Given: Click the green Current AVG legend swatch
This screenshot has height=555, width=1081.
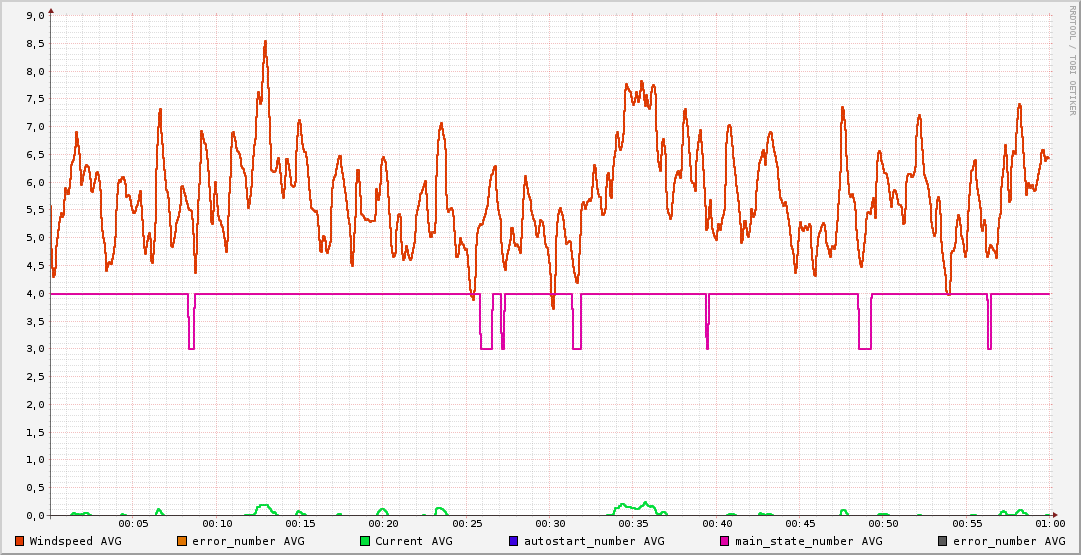Looking at the screenshot, I should coord(365,541).
